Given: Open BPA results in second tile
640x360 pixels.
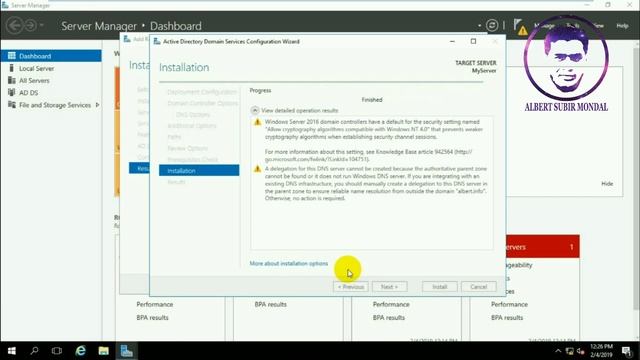Looking at the screenshot, I should click(x=271, y=304).
